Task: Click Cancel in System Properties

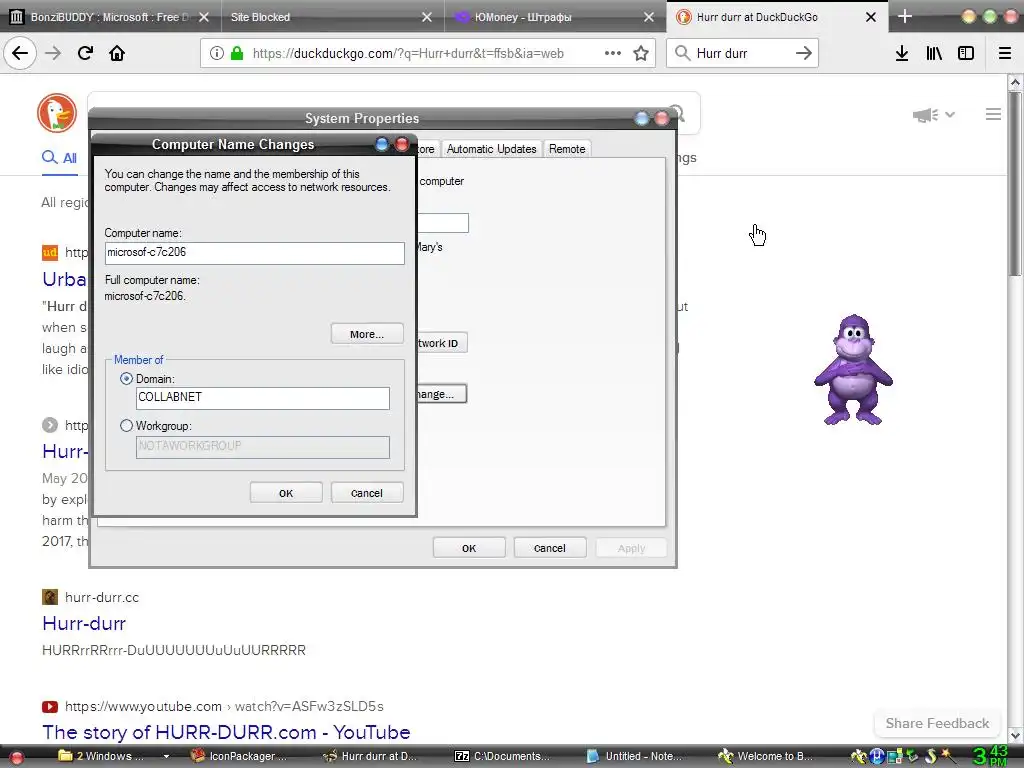Action: tap(550, 547)
